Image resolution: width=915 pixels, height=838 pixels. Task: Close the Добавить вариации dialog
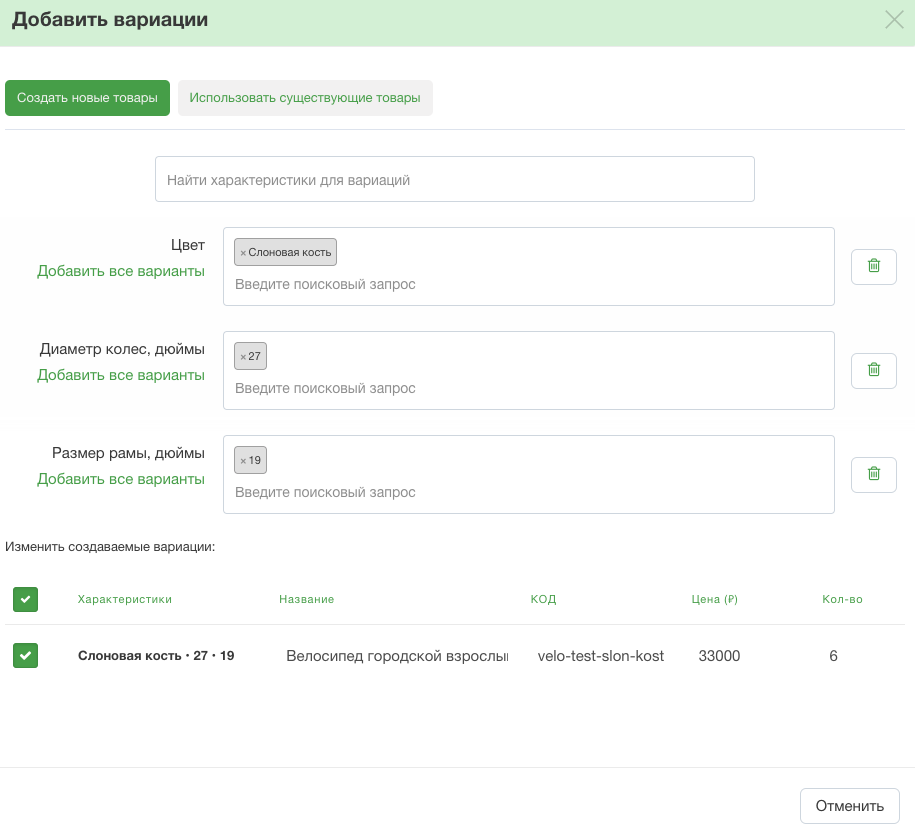tap(894, 20)
